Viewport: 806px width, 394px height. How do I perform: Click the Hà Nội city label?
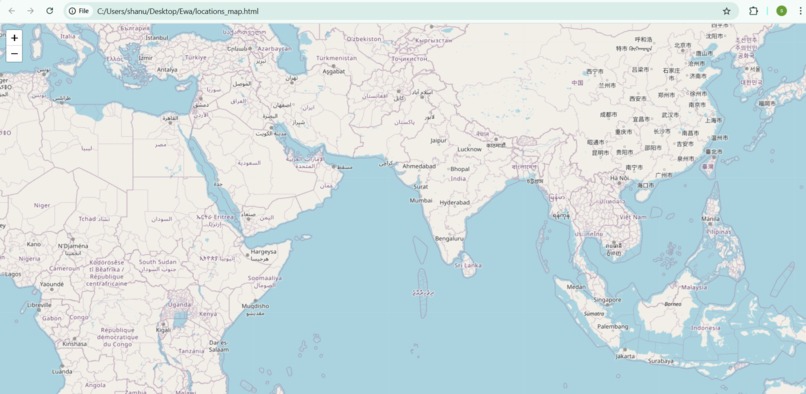pos(619,177)
